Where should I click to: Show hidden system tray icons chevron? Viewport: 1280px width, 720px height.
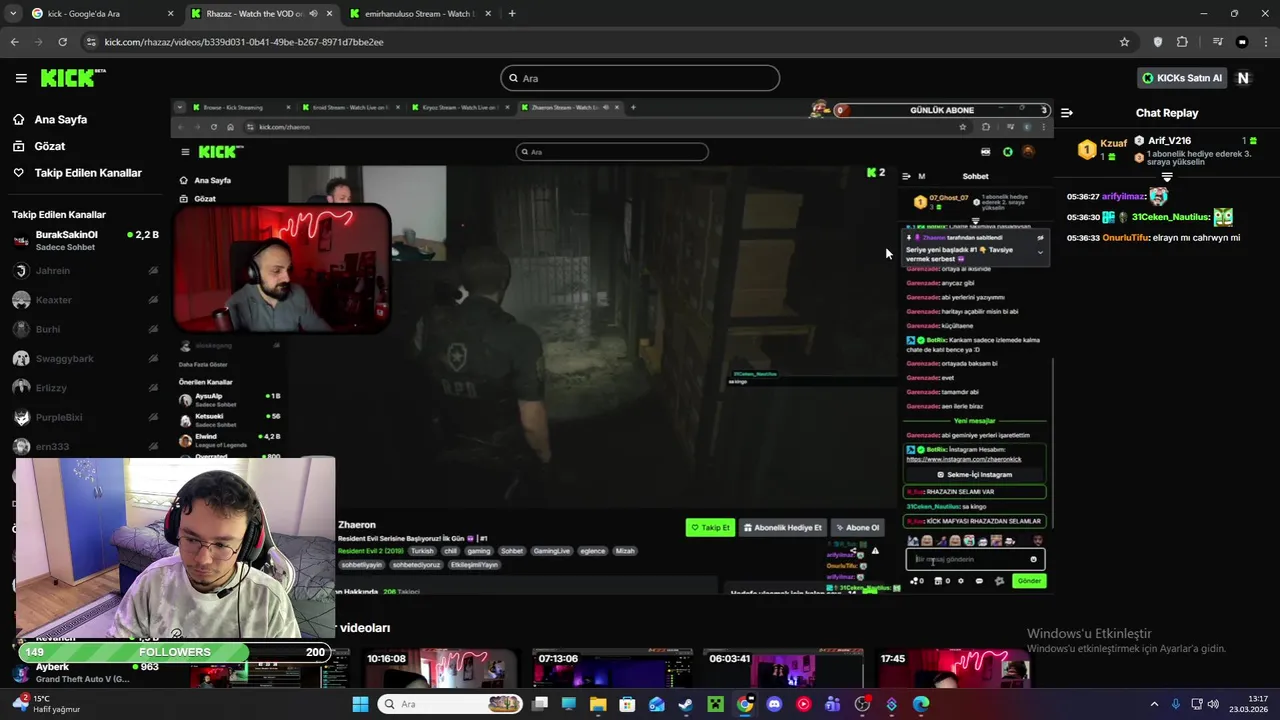pyautogui.click(x=1154, y=704)
